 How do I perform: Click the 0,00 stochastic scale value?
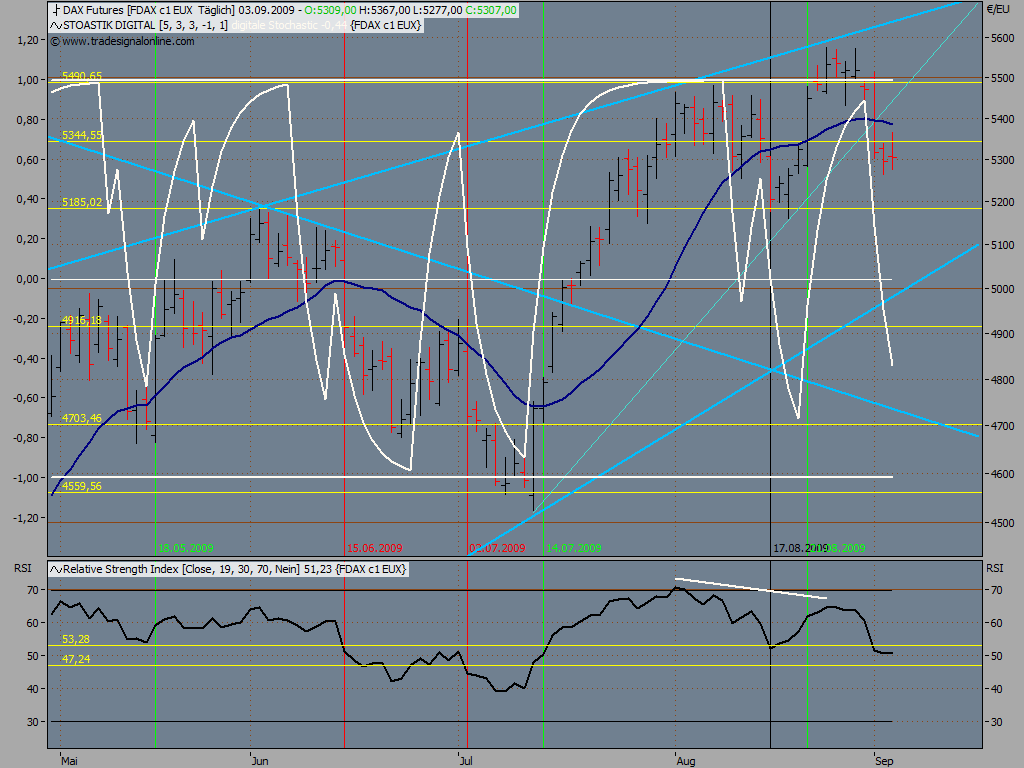(x=27, y=279)
